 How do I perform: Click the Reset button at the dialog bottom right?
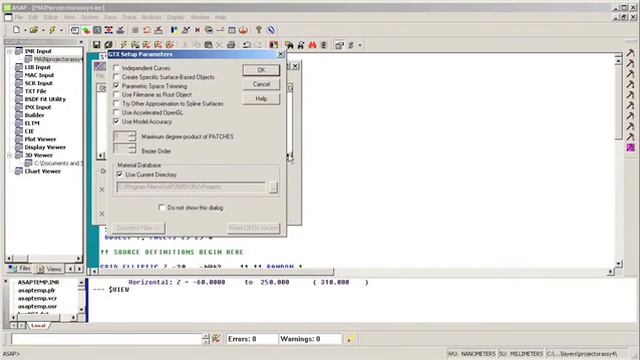coord(254,228)
